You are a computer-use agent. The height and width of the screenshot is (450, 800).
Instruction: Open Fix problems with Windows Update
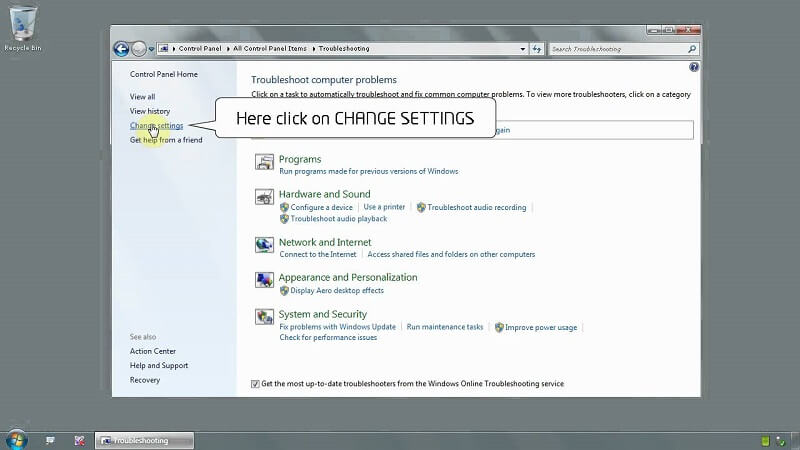(337, 327)
